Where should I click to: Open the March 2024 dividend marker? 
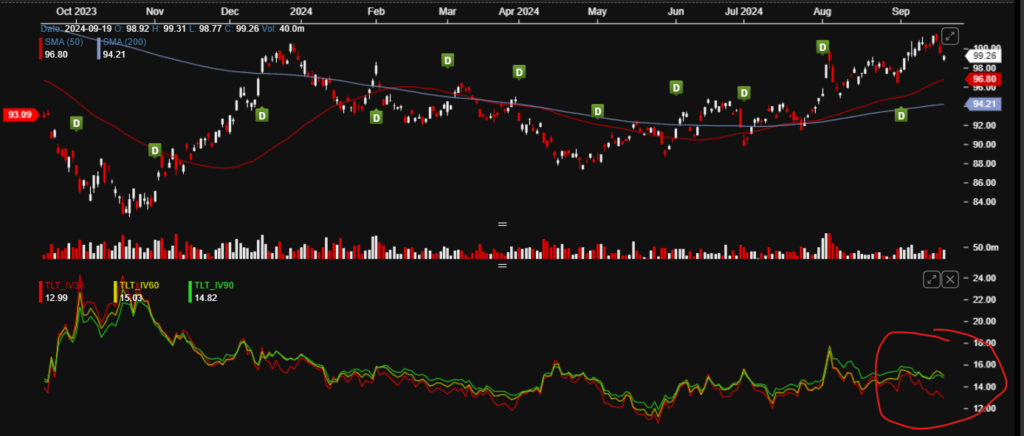pyautogui.click(x=447, y=61)
